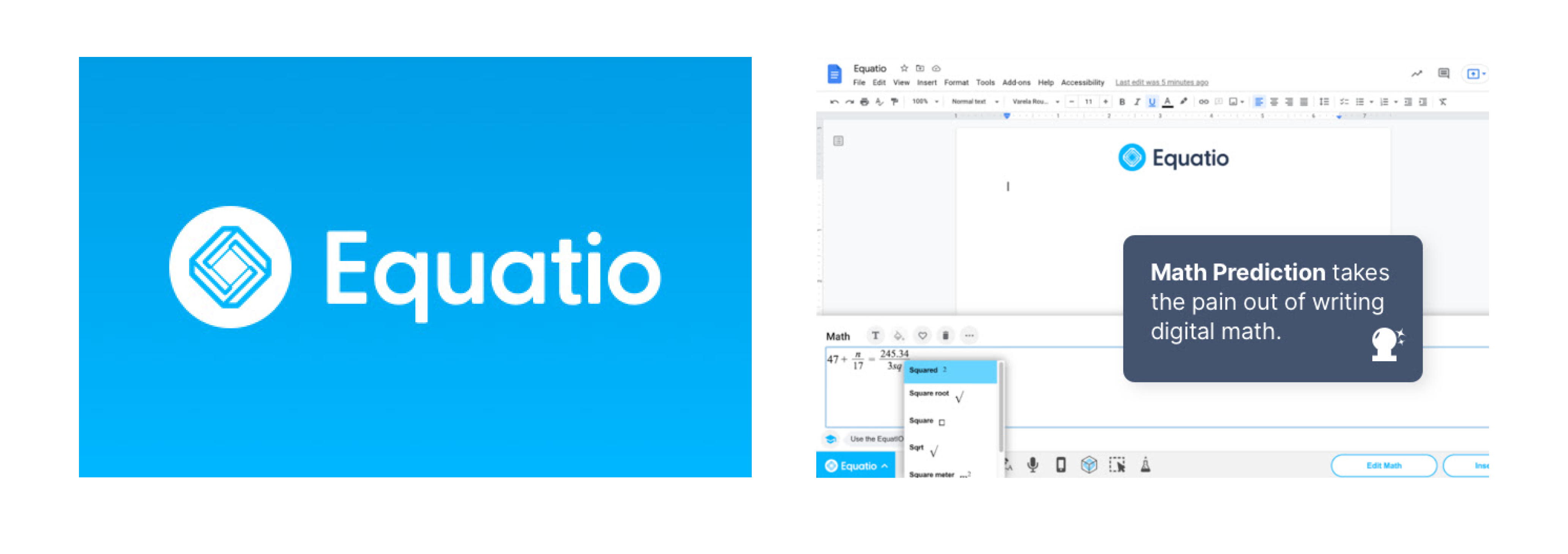The width and height of the screenshot is (1568, 554).
Task: Select the Sqrt option
Action: click(x=935, y=448)
